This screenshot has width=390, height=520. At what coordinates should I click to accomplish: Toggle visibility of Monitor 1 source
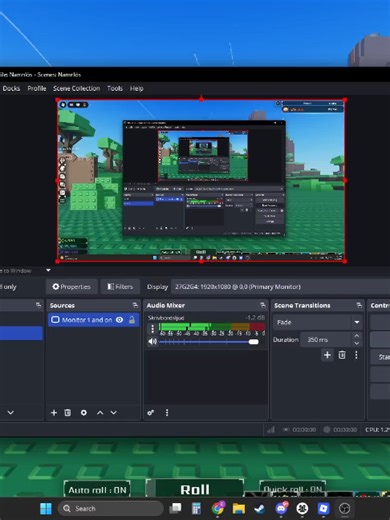coord(119,320)
